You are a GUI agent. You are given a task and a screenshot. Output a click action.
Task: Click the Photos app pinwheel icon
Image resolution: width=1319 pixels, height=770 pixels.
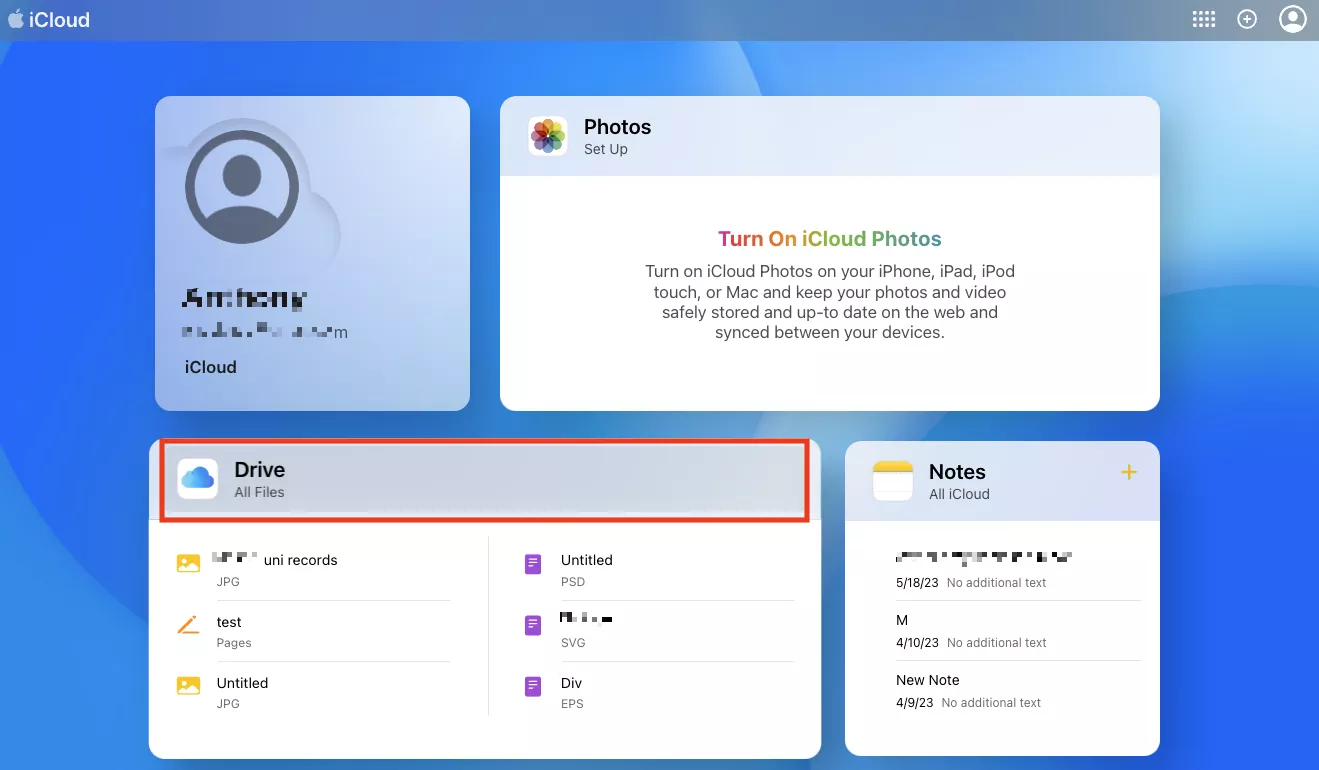(548, 136)
